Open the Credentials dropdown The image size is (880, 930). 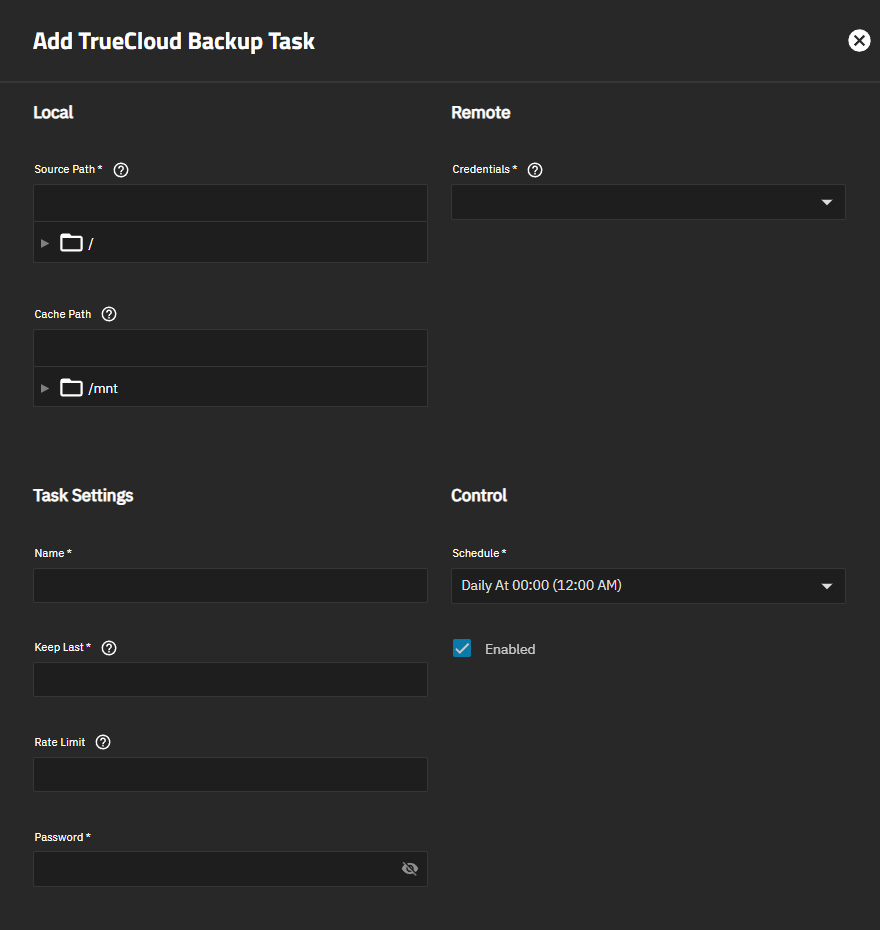(x=648, y=202)
